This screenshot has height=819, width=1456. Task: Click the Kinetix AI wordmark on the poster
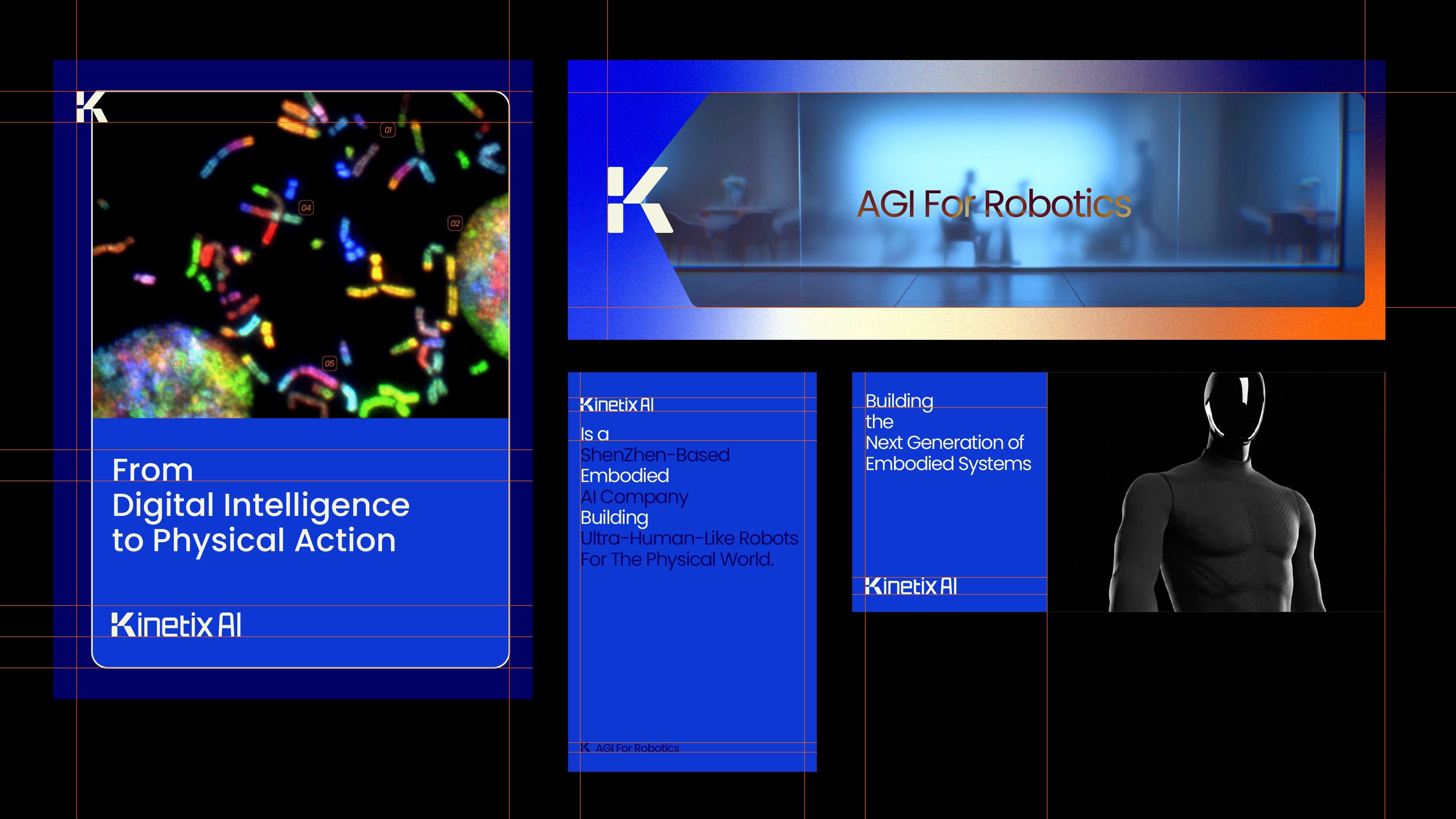176,625
